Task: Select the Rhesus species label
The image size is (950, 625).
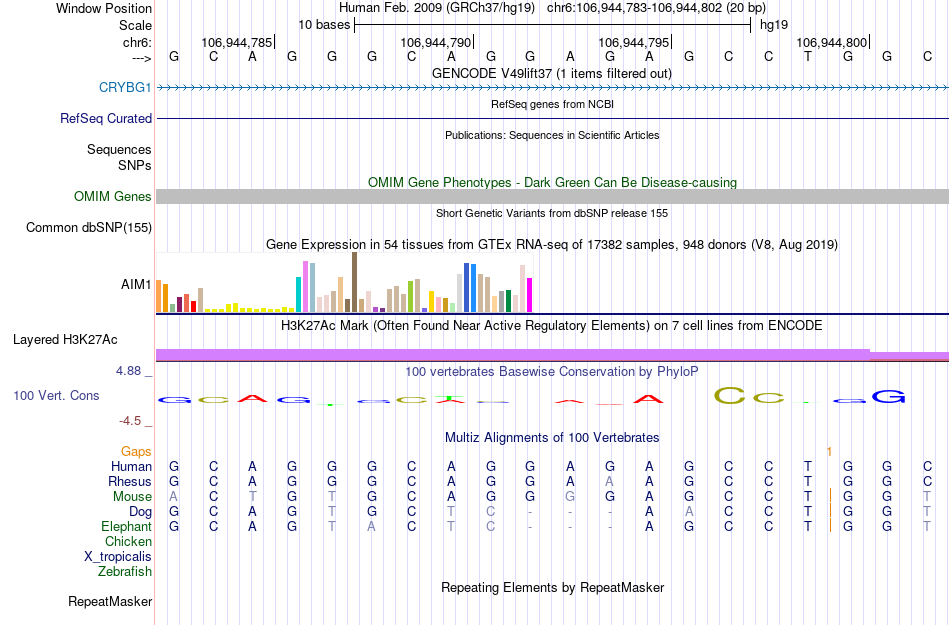Action: (130, 481)
